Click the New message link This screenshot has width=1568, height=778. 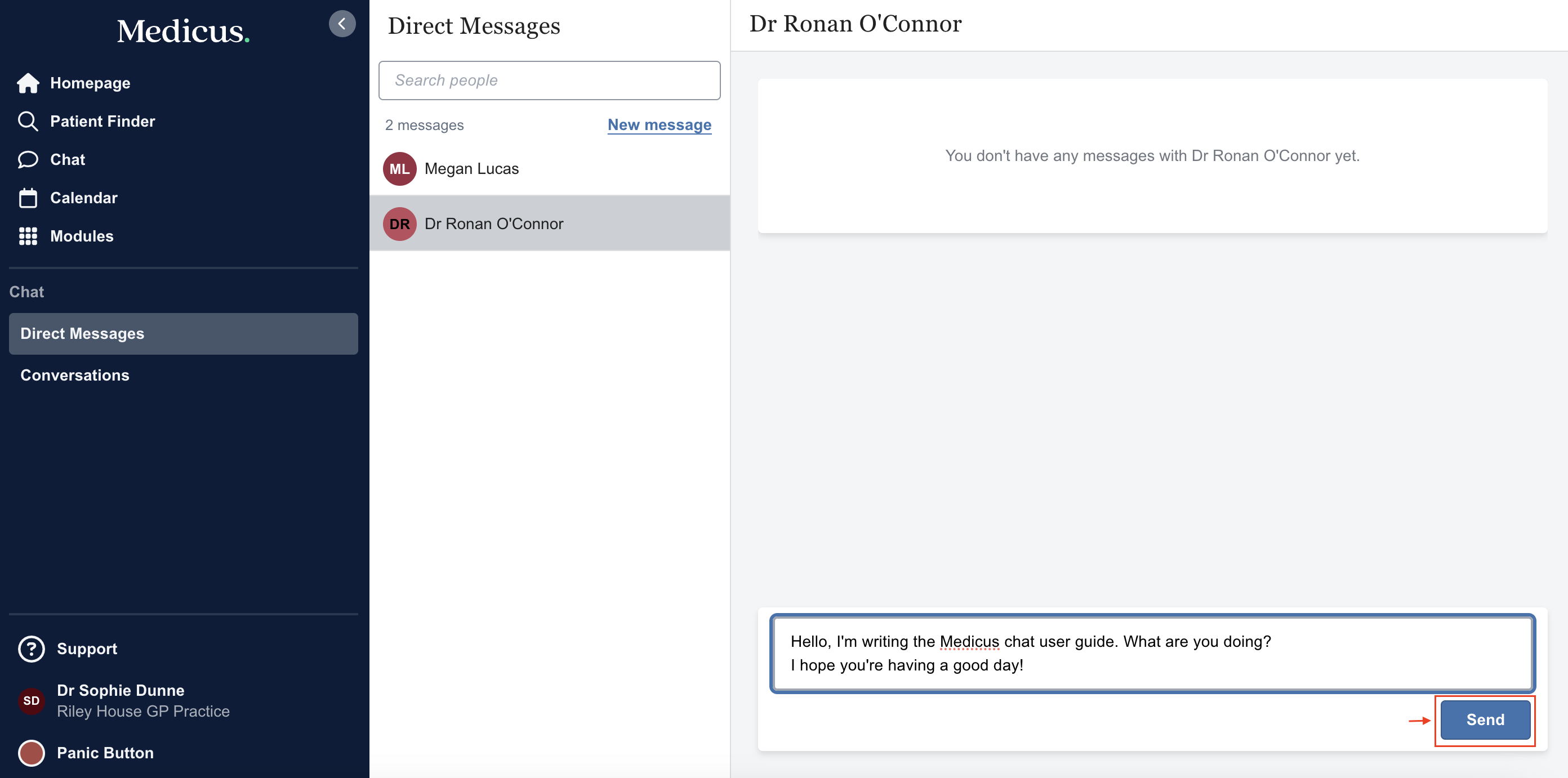659,125
